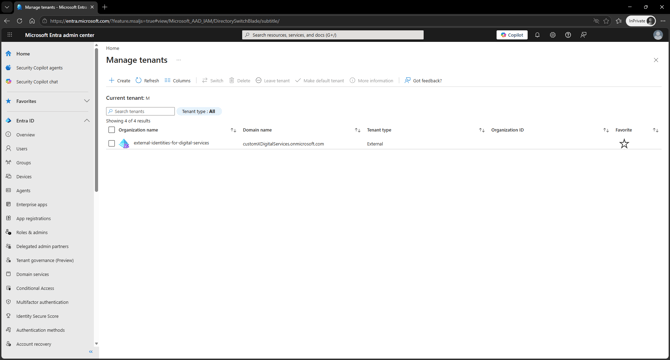The image size is (670, 360).
Task: Click the sidebar vertical scrollbar
Action: (x=96, y=120)
